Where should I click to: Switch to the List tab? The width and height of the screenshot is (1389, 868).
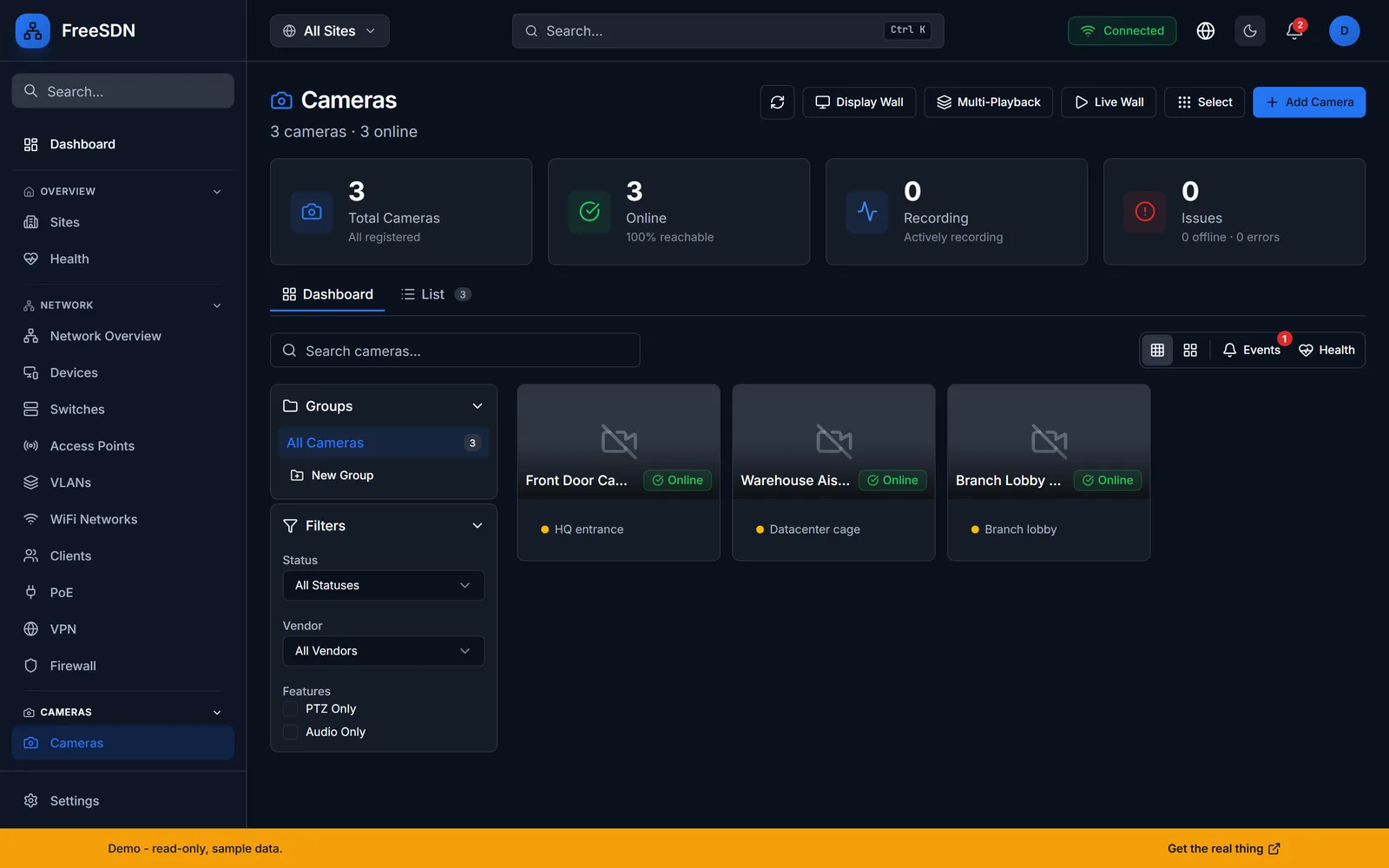[x=436, y=294]
